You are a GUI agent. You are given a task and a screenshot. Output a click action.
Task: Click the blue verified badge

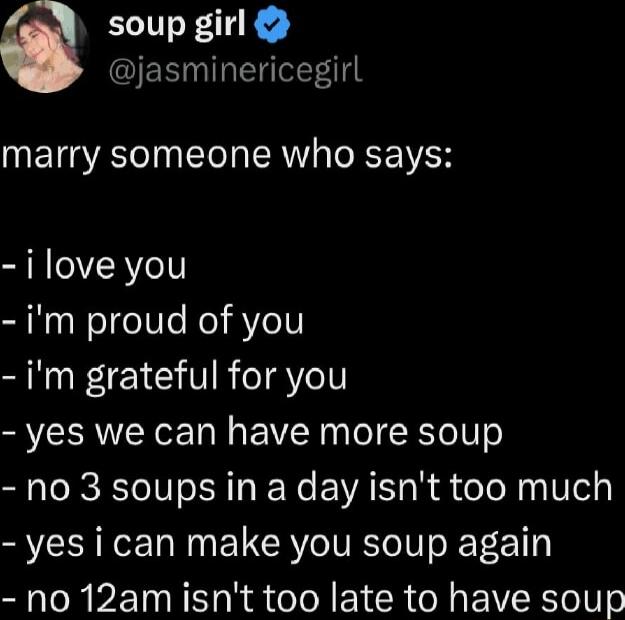(x=274, y=26)
